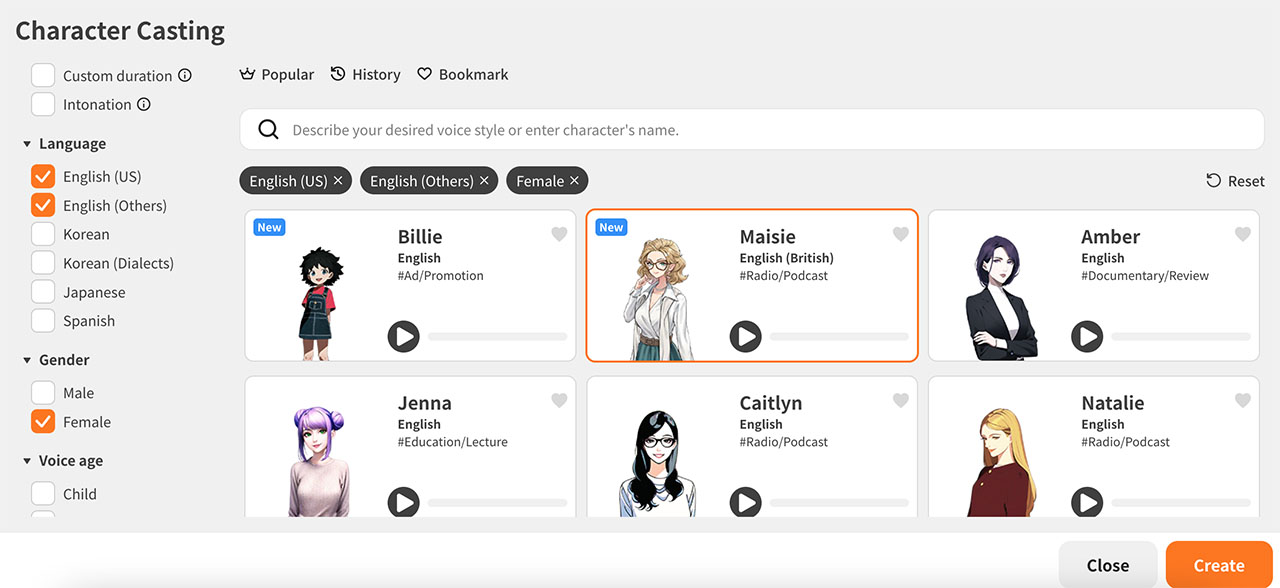1280x588 pixels.
Task: Play Natalie's voice preview
Action: pos(1087,502)
